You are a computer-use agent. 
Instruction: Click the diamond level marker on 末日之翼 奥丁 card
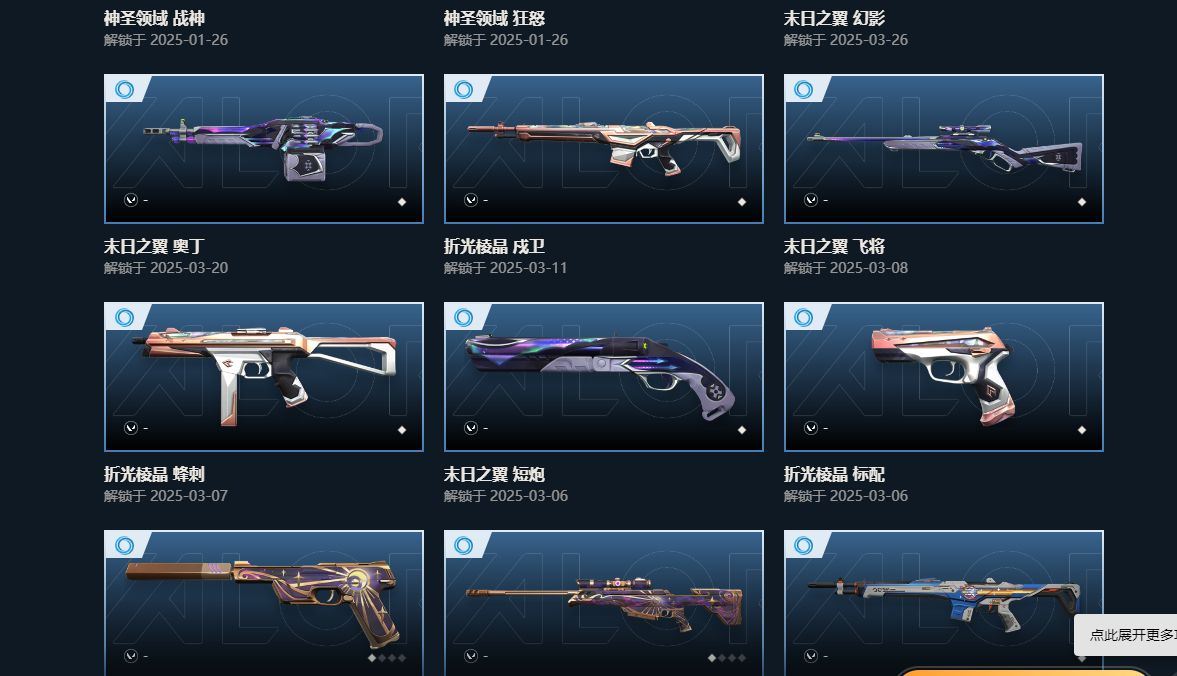[402, 201]
